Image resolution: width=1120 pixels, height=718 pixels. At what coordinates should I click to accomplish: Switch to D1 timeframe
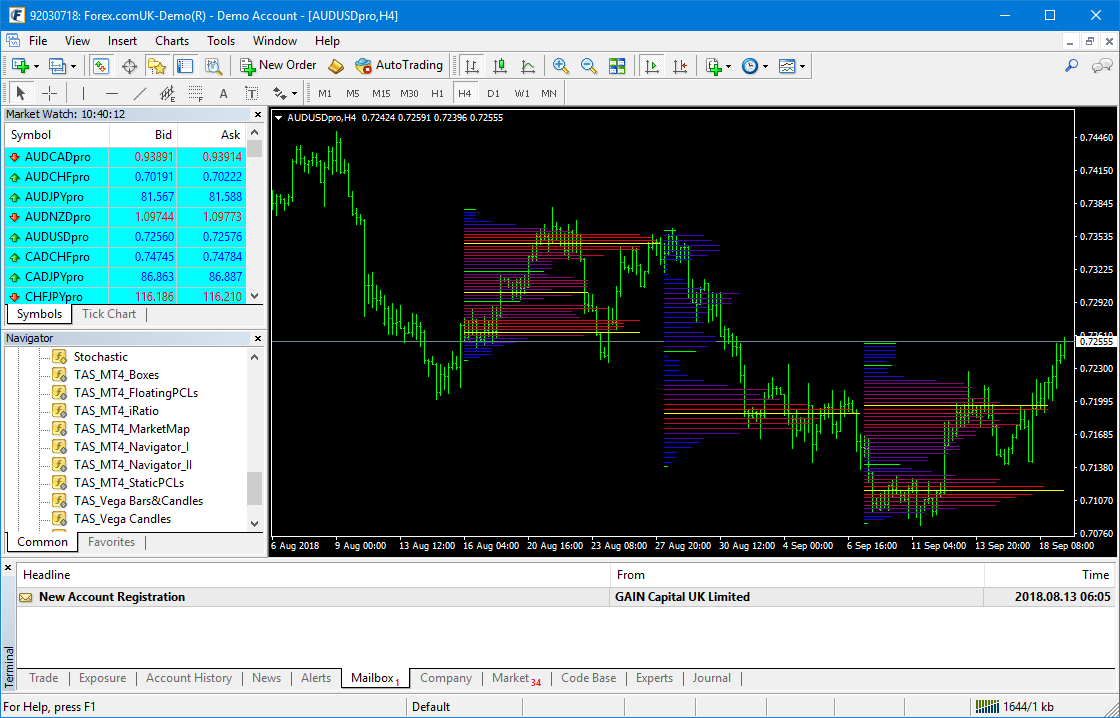point(494,94)
